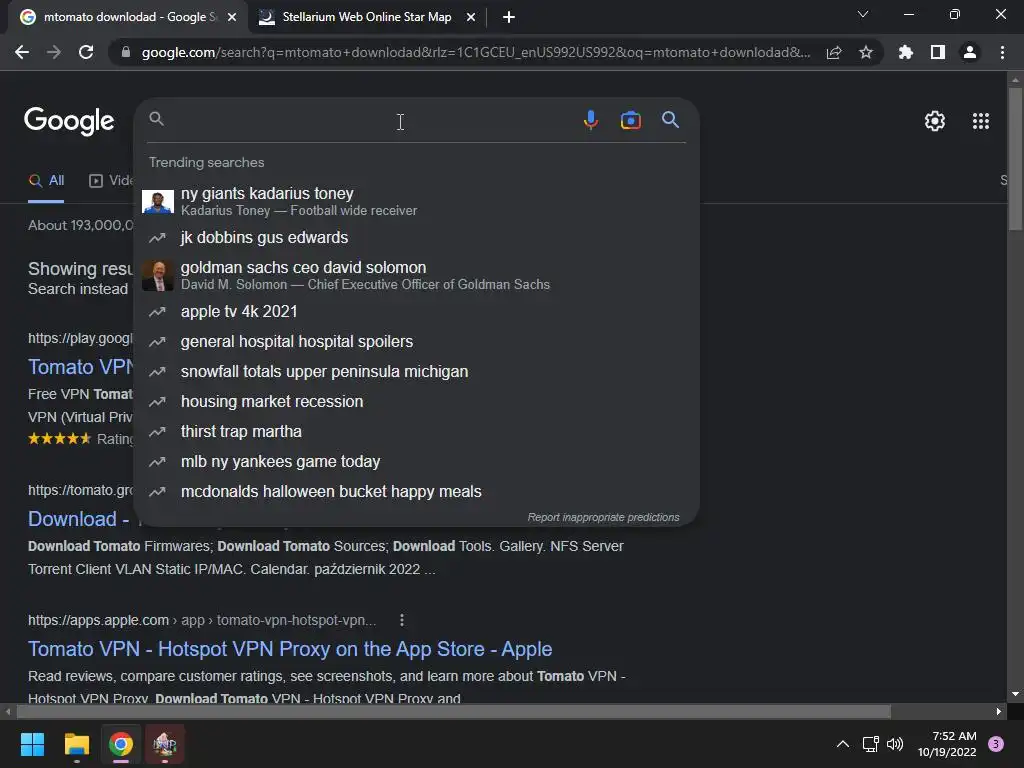Select the All results tab
Viewport: 1024px width, 768px height.
click(46, 181)
